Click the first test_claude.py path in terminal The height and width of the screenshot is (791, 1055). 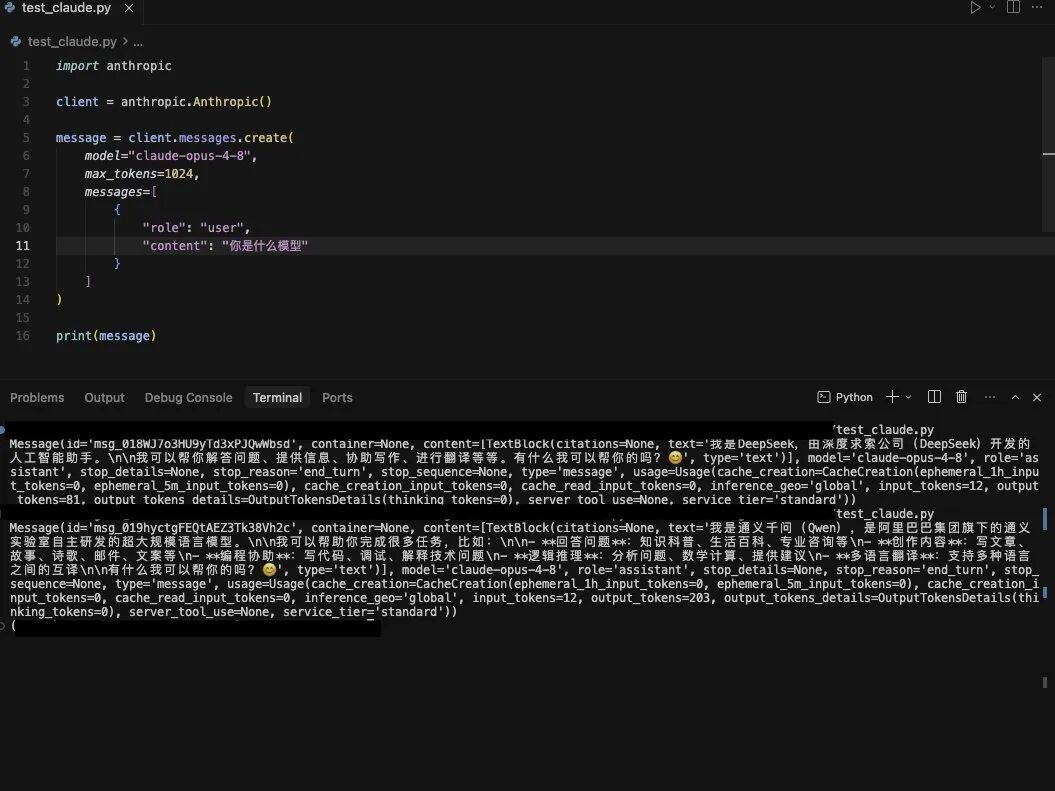[x=884, y=430]
